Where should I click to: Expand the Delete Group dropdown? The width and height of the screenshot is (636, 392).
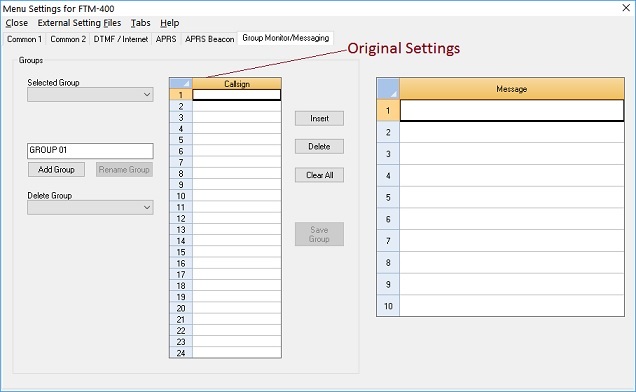pos(90,207)
